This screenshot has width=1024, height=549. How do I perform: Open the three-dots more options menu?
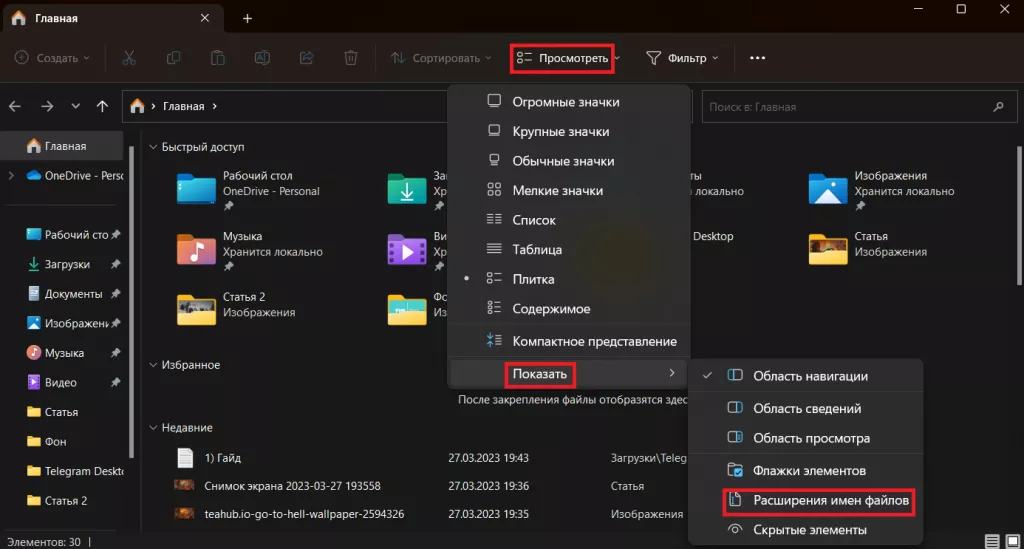point(757,58)
